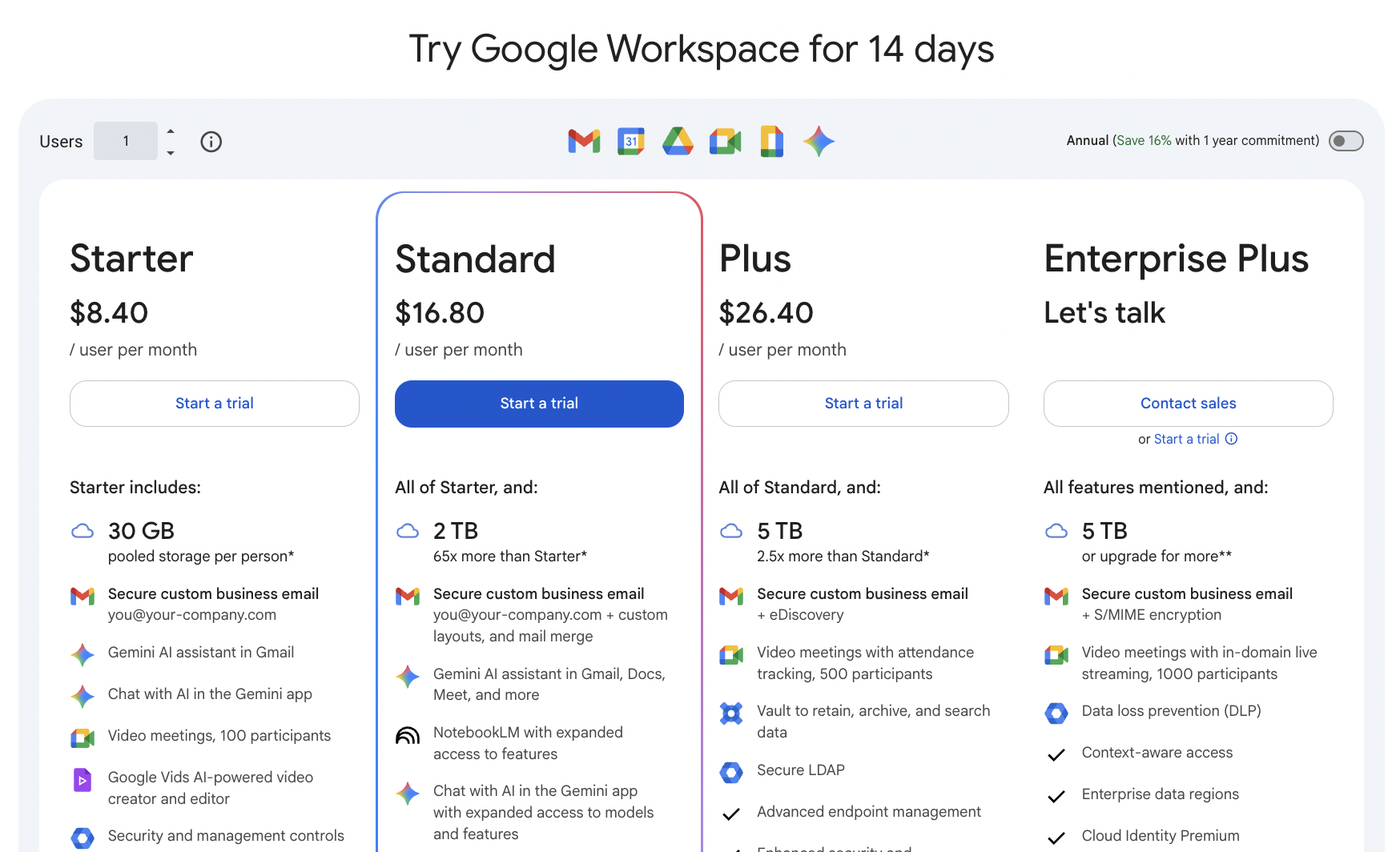
Task: Select the Google Vids icon in Starter features
Action: coord(82,779)
